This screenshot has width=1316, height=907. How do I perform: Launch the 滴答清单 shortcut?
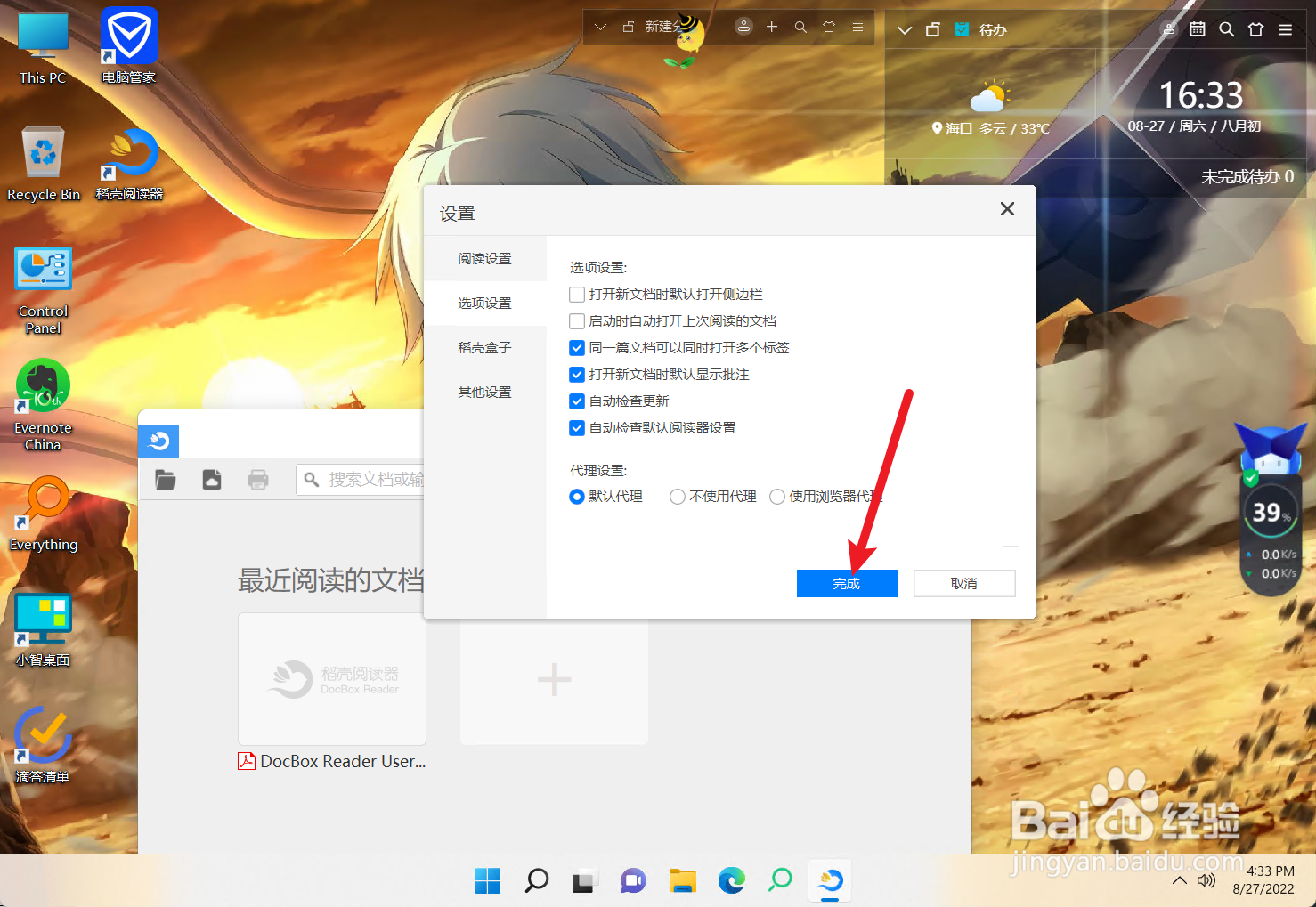(43, 746)
